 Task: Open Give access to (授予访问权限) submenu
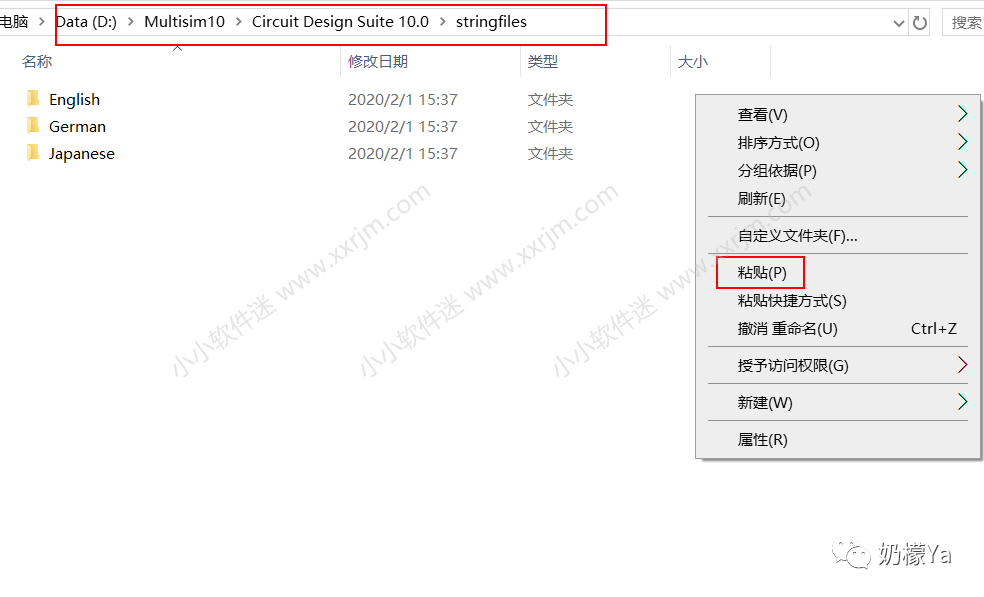tap(838, 365)
